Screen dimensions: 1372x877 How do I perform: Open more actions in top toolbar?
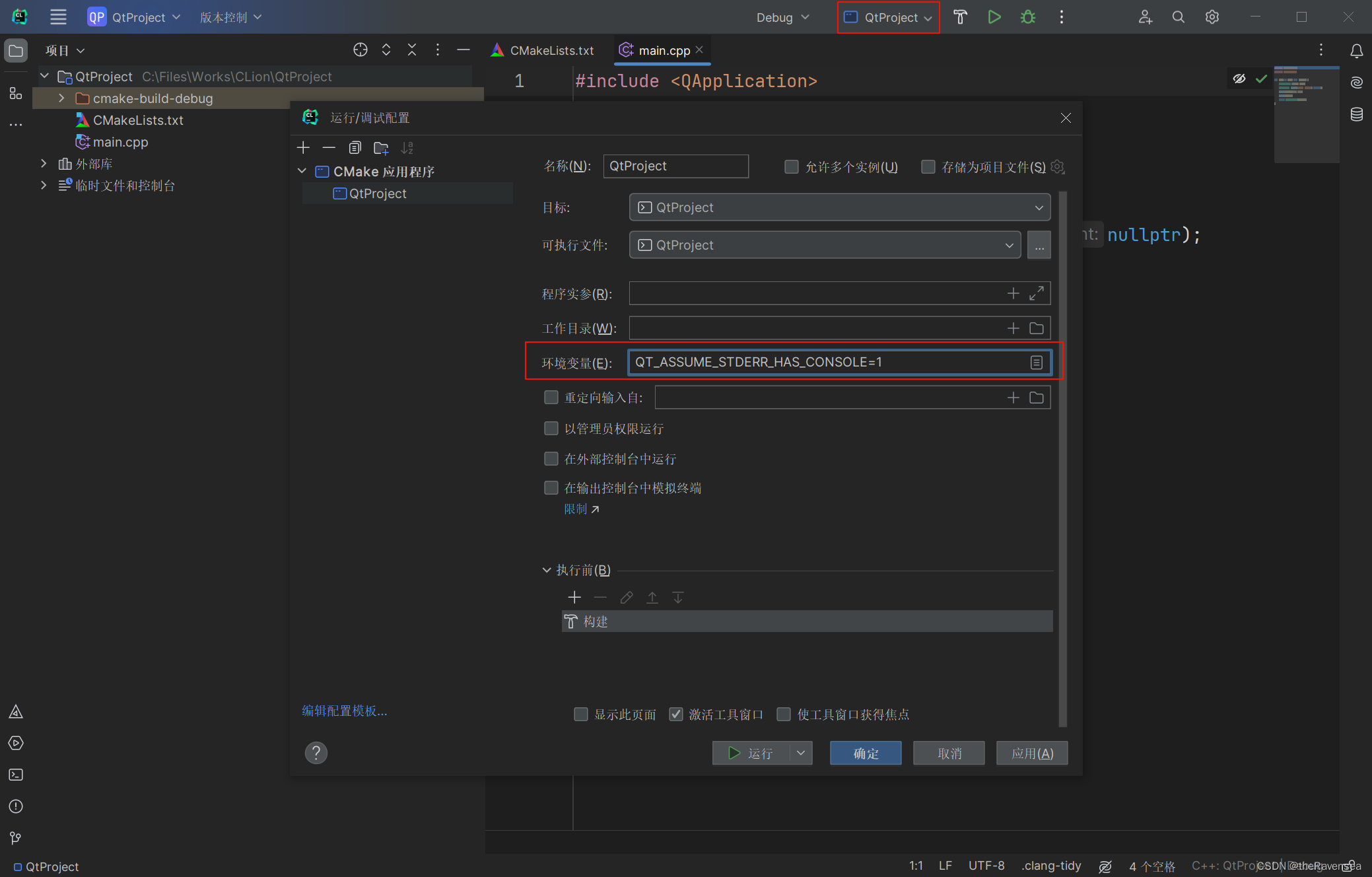click(x=1062, y=17)
